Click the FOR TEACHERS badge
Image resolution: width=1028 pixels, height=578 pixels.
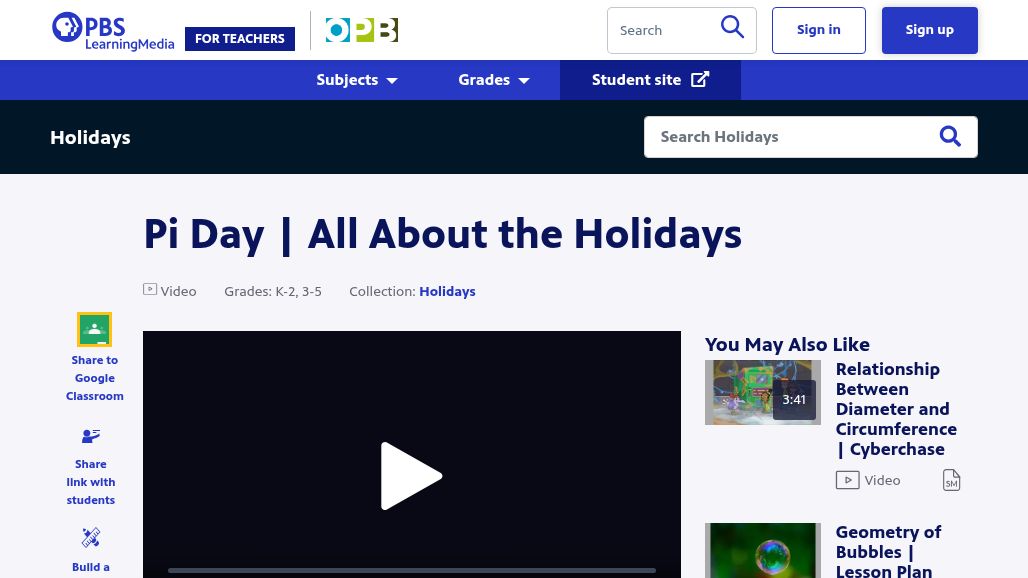(x=240, y=39)
